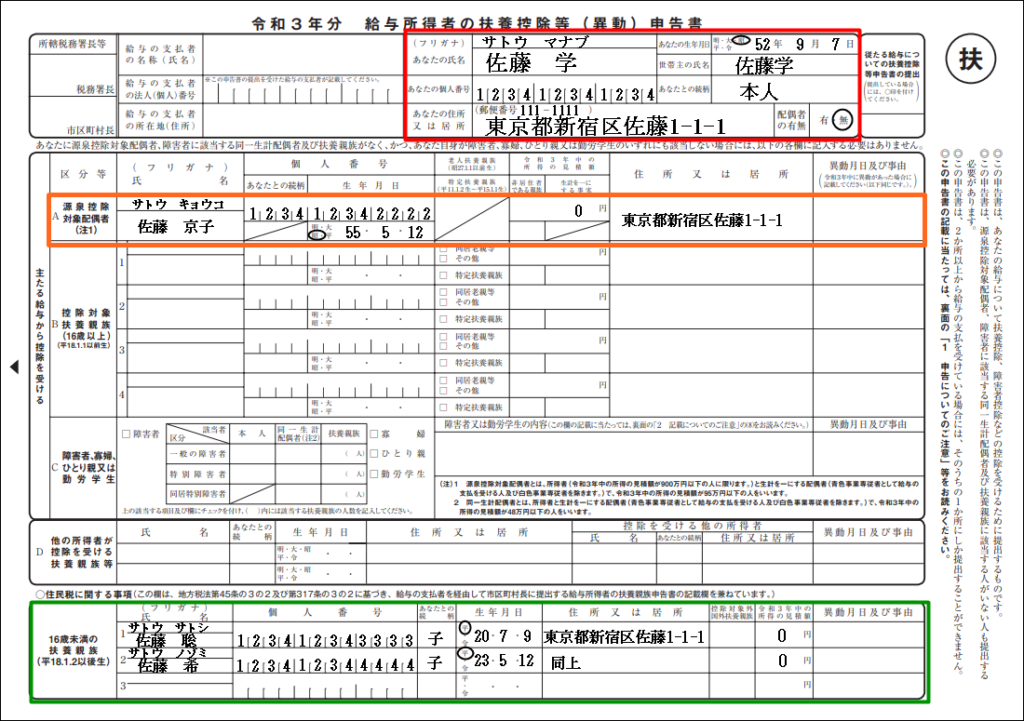
Task: Click the 一般の障害者 row label
Action: pyautogui.click(x=198, y=453)
